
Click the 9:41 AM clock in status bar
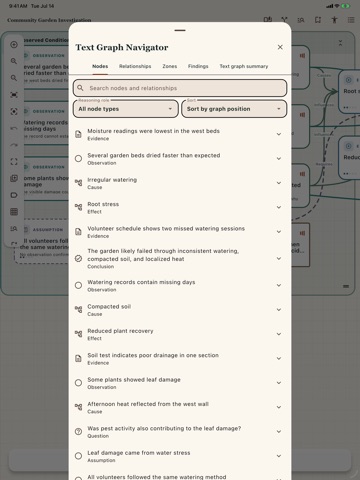click(17, 6)
